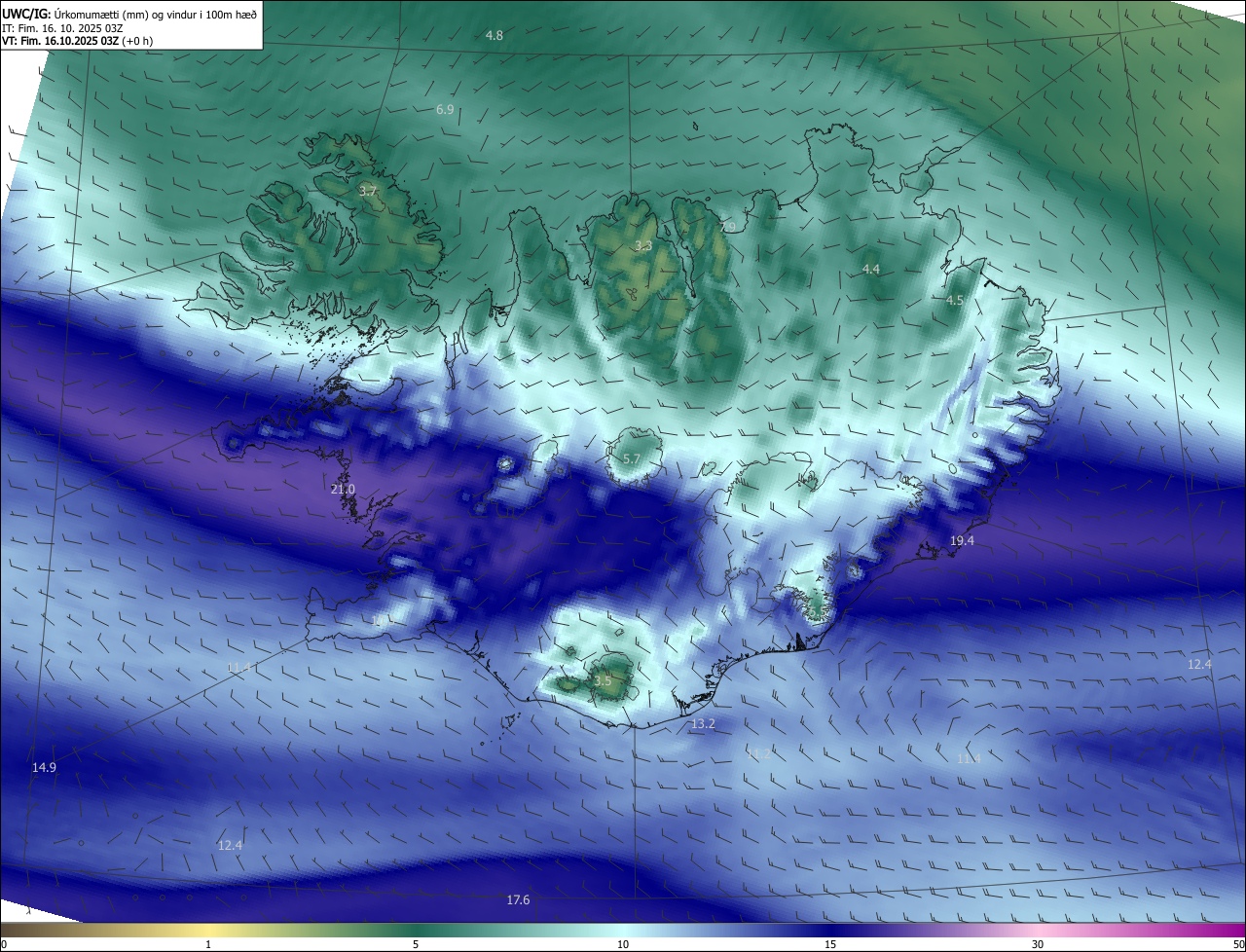Click the 50 tick on the color scale
This screenshot has width=1246, height=952.
(x=1238, y=944)
